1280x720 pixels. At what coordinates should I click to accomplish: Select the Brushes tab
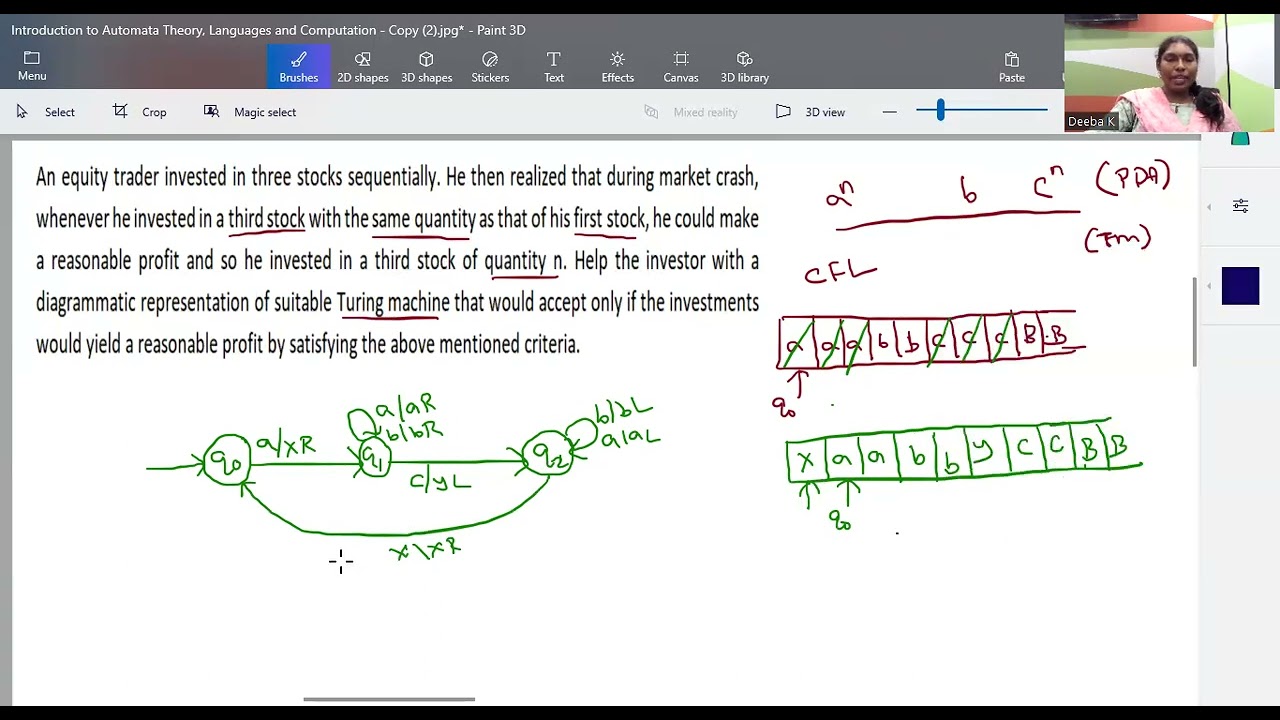(x=298, y=67)
